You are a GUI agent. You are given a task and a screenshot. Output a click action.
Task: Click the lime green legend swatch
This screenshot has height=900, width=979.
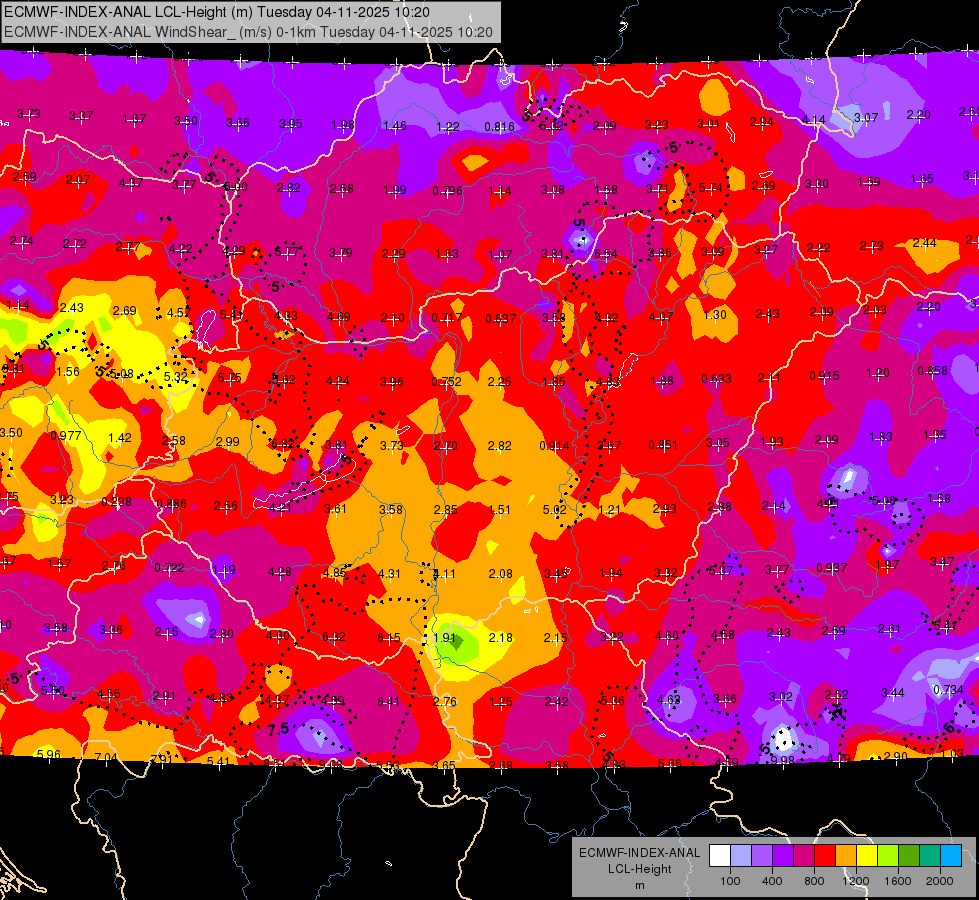(x=888, y=856)
